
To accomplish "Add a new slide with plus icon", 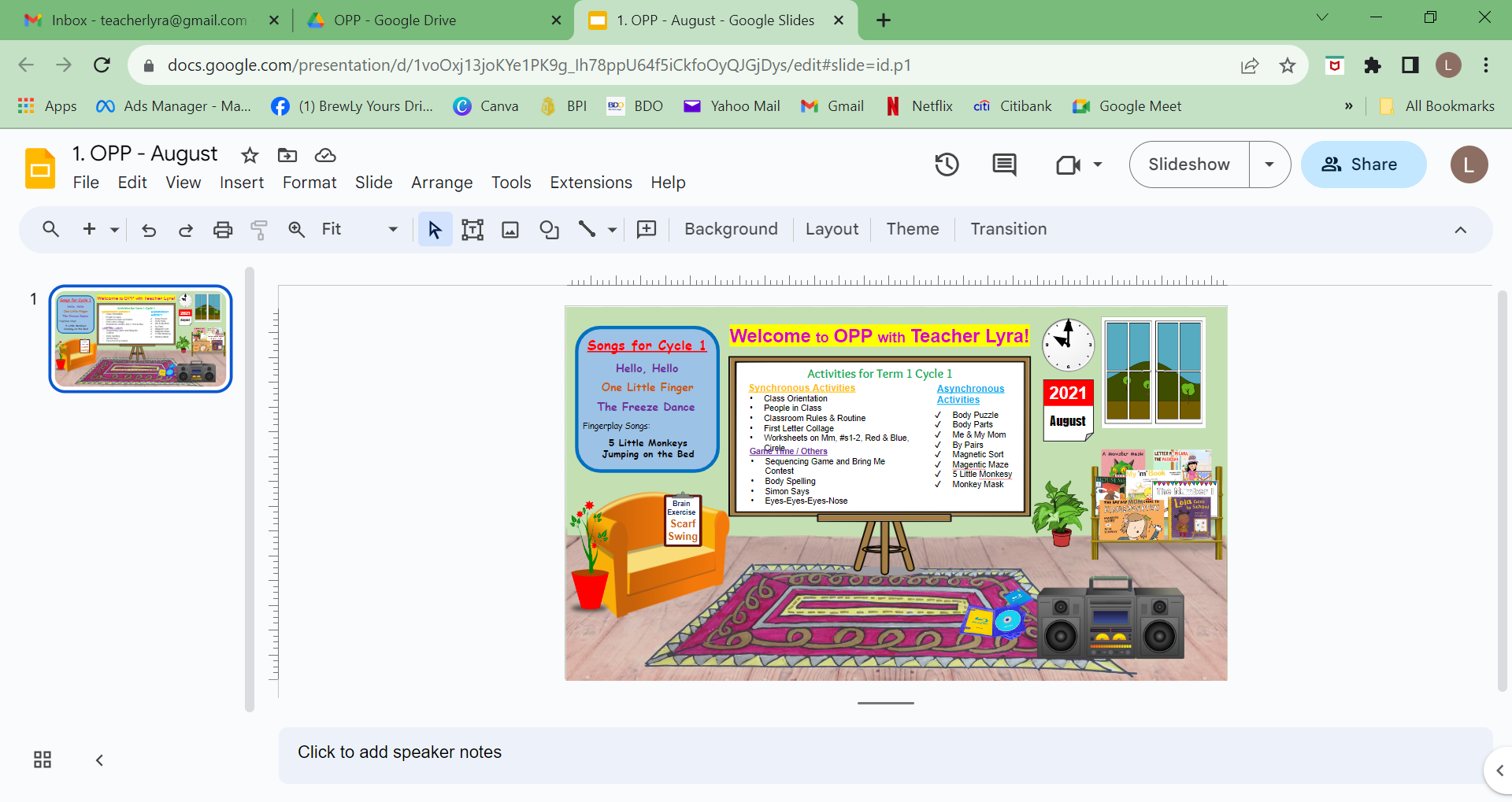I will click(x=89, y=229).
